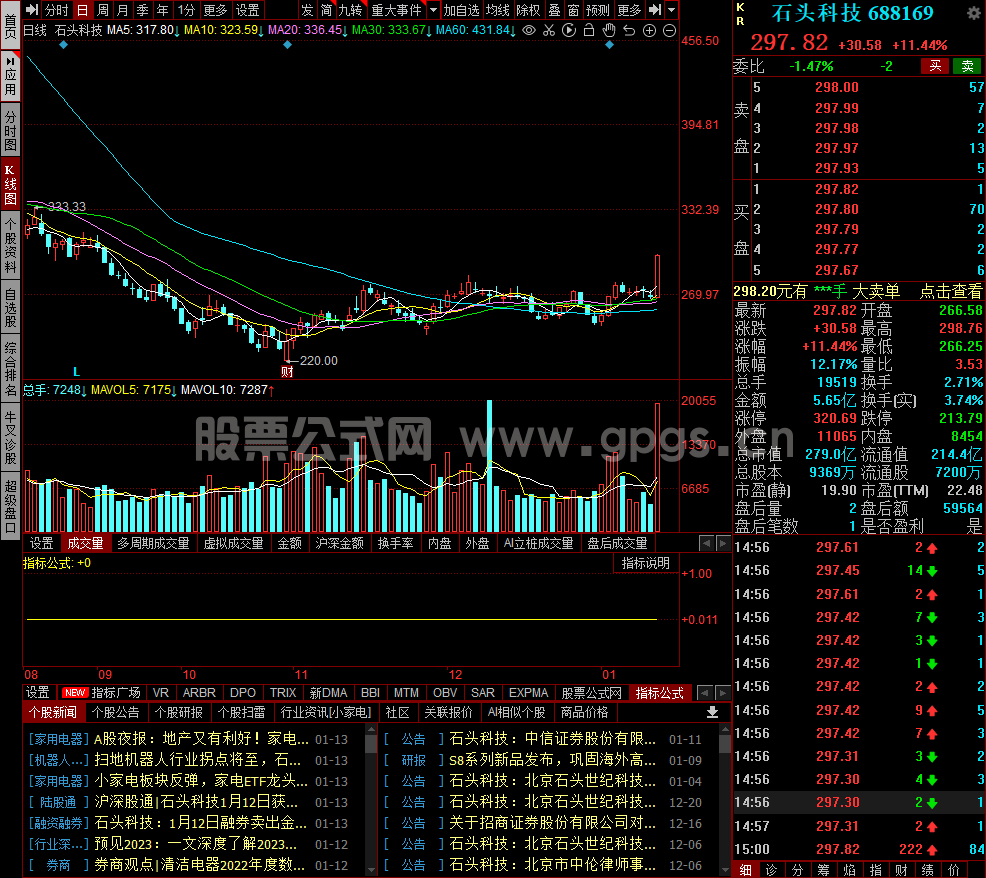The height and width of the screenshot is (878, 986).
Task: Select the 季 quarterly period
Action: (143, 10)
